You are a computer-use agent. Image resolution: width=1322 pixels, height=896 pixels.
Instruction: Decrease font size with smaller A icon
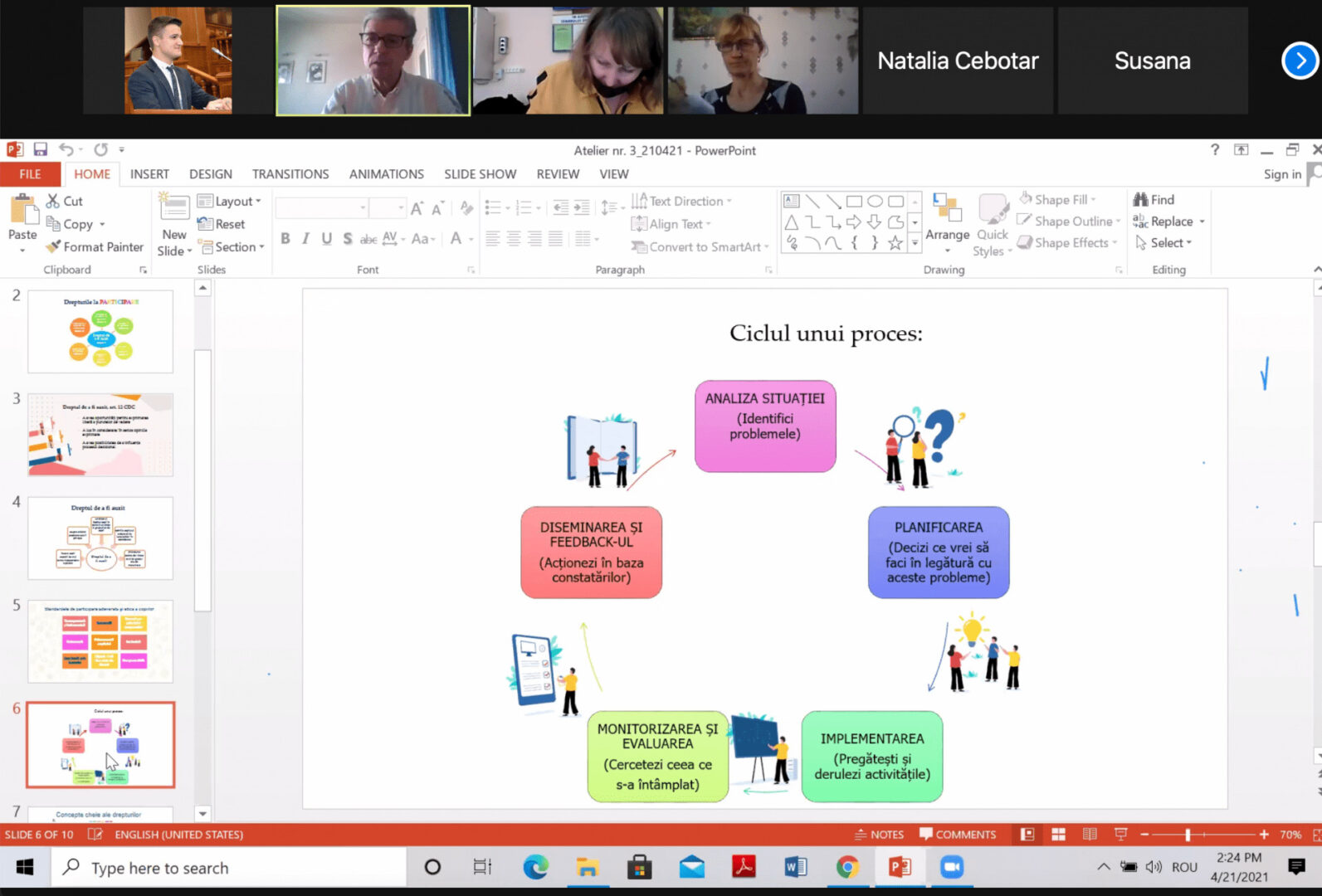(437, 208)
